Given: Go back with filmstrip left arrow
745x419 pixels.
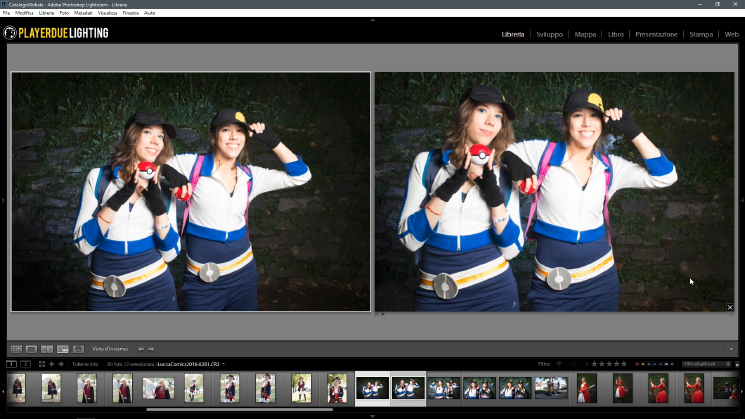Looking at the screenshot, I should [x=52, y=364].
